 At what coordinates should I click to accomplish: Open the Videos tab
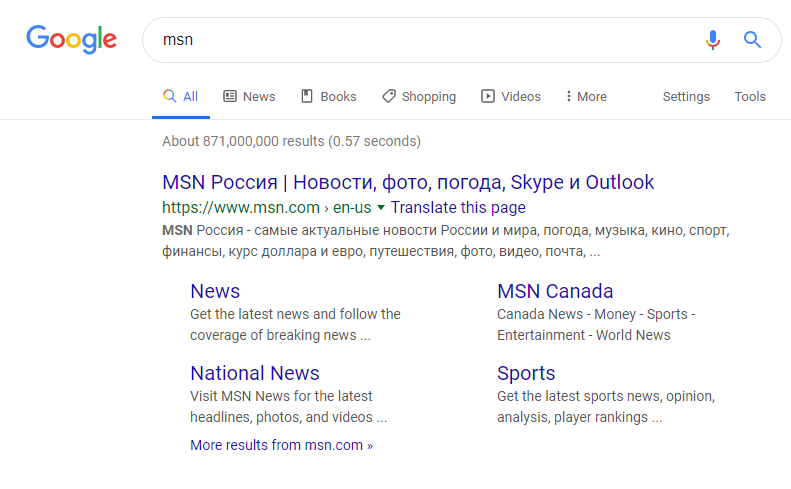click(x=511, y=96)
